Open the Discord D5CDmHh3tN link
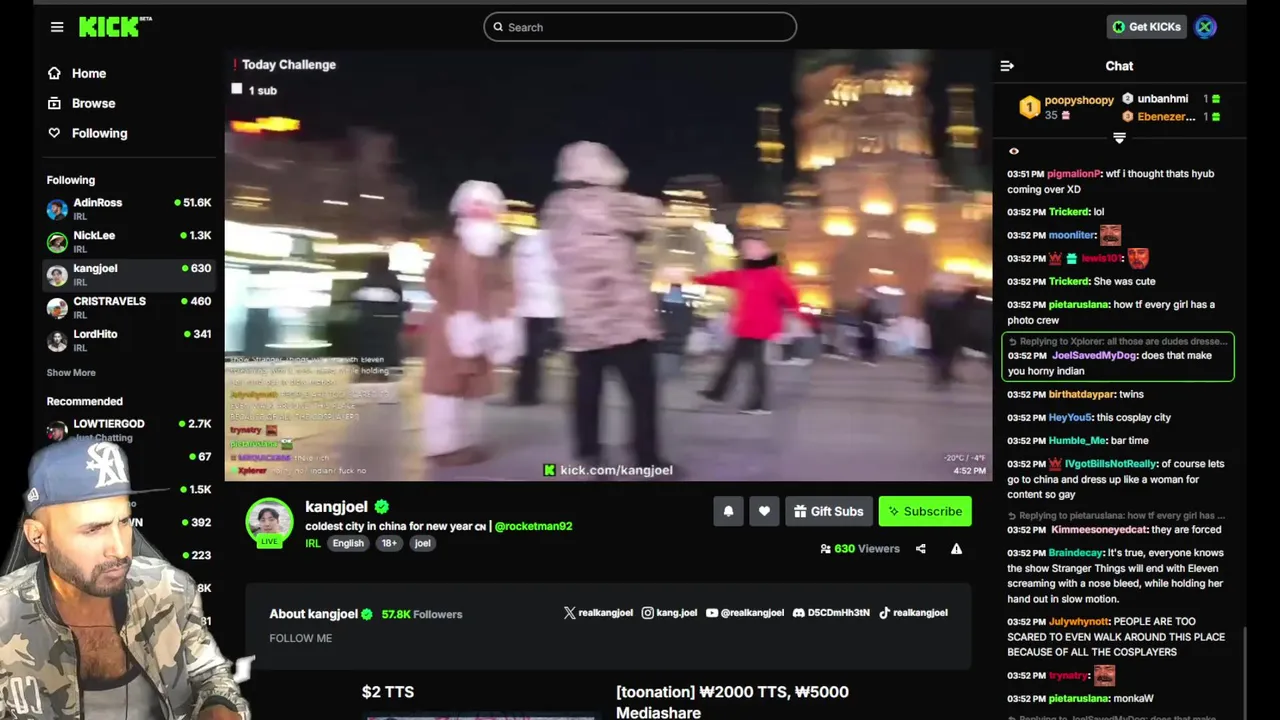 [831, 613]
